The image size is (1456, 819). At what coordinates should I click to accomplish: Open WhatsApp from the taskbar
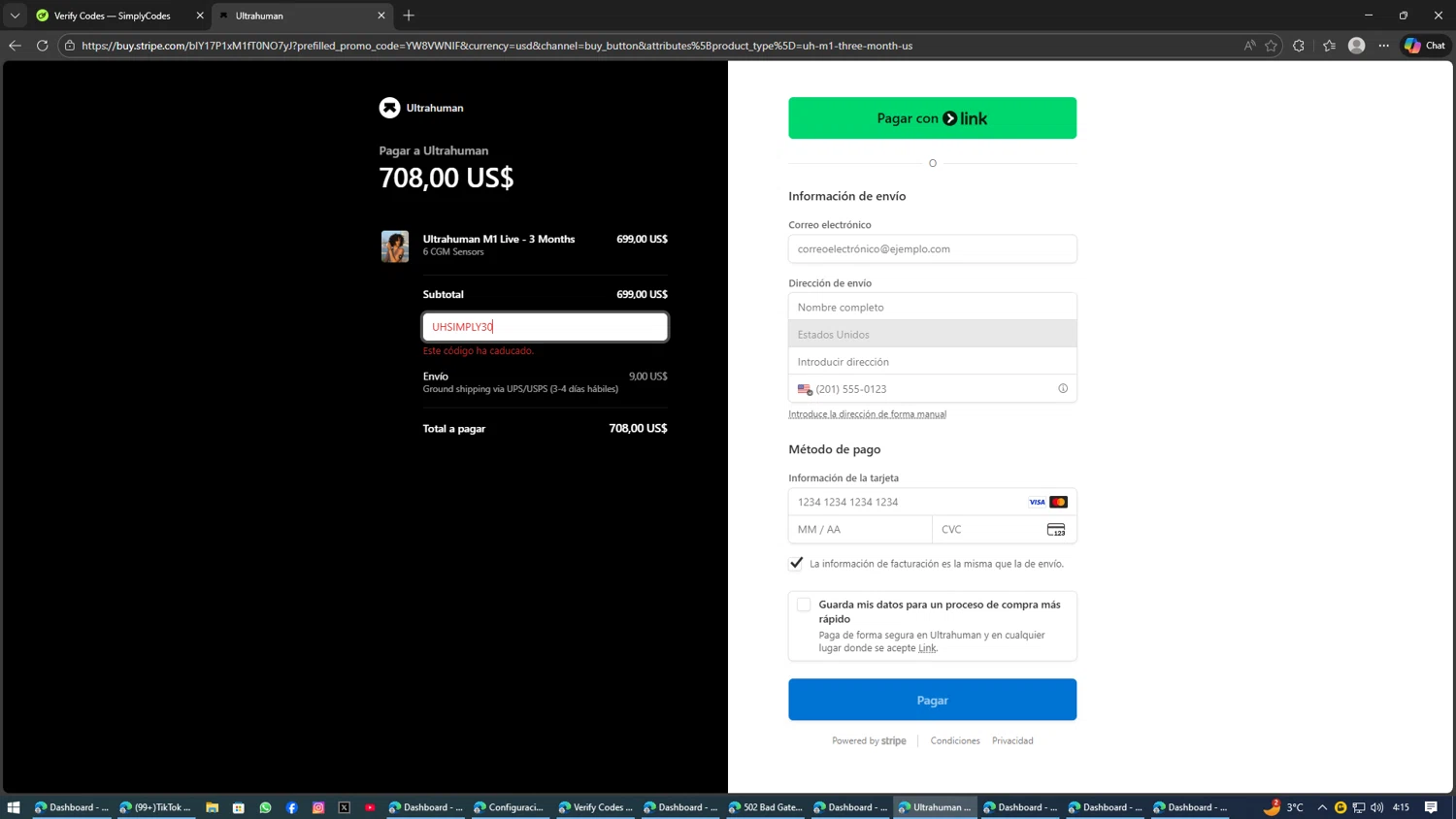click(265, 807)
